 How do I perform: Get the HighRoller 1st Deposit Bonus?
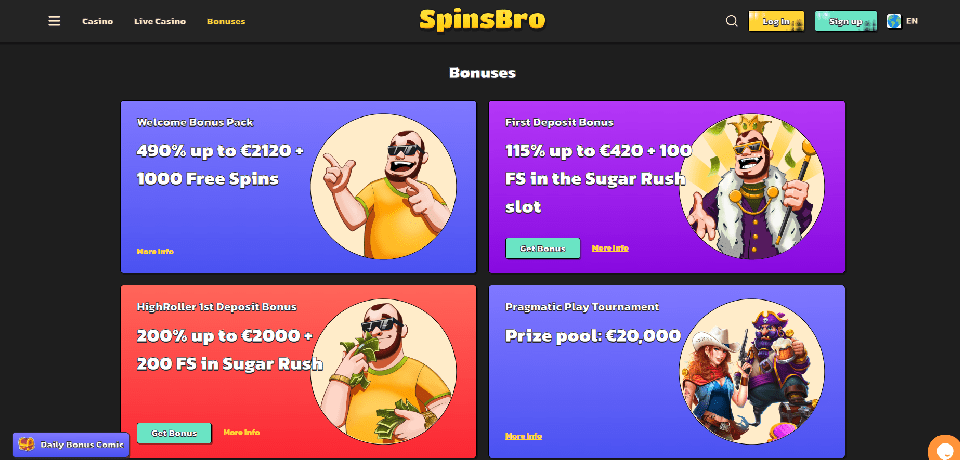(x=174, y=433)
